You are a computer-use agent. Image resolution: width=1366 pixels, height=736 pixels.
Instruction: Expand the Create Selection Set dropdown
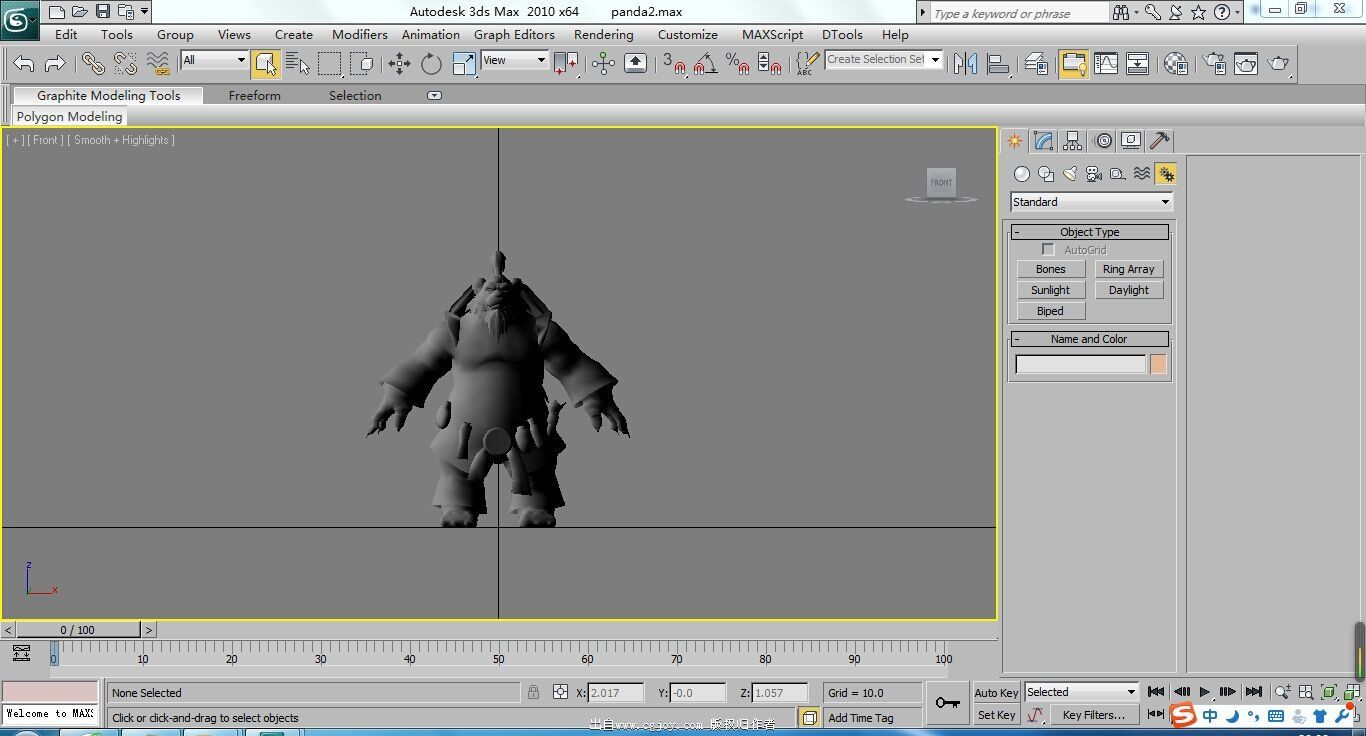pyautogui.click(x=936, y=59)
